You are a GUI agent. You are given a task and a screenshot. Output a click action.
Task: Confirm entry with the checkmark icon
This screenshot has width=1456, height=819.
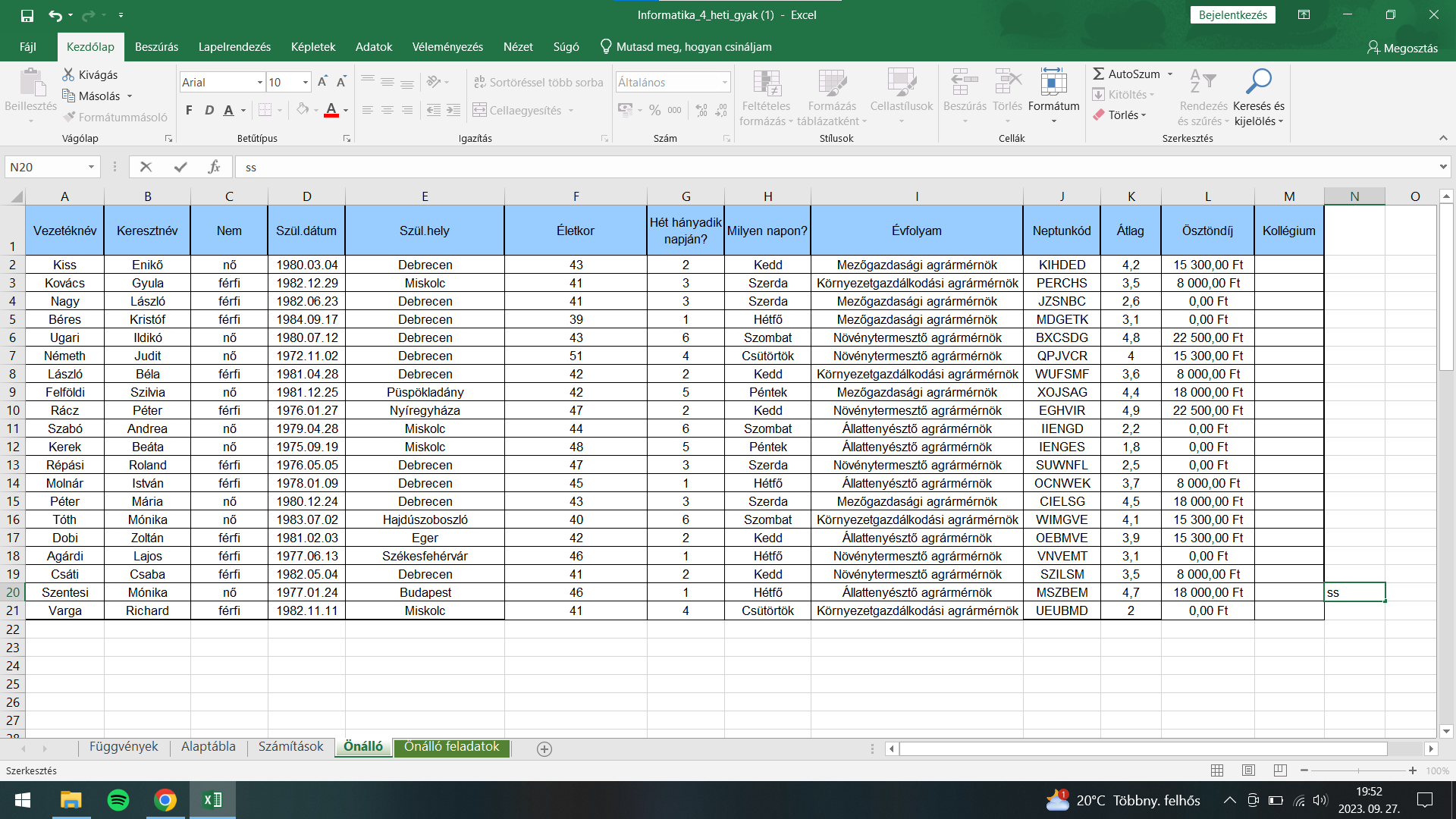pos(180,167)
